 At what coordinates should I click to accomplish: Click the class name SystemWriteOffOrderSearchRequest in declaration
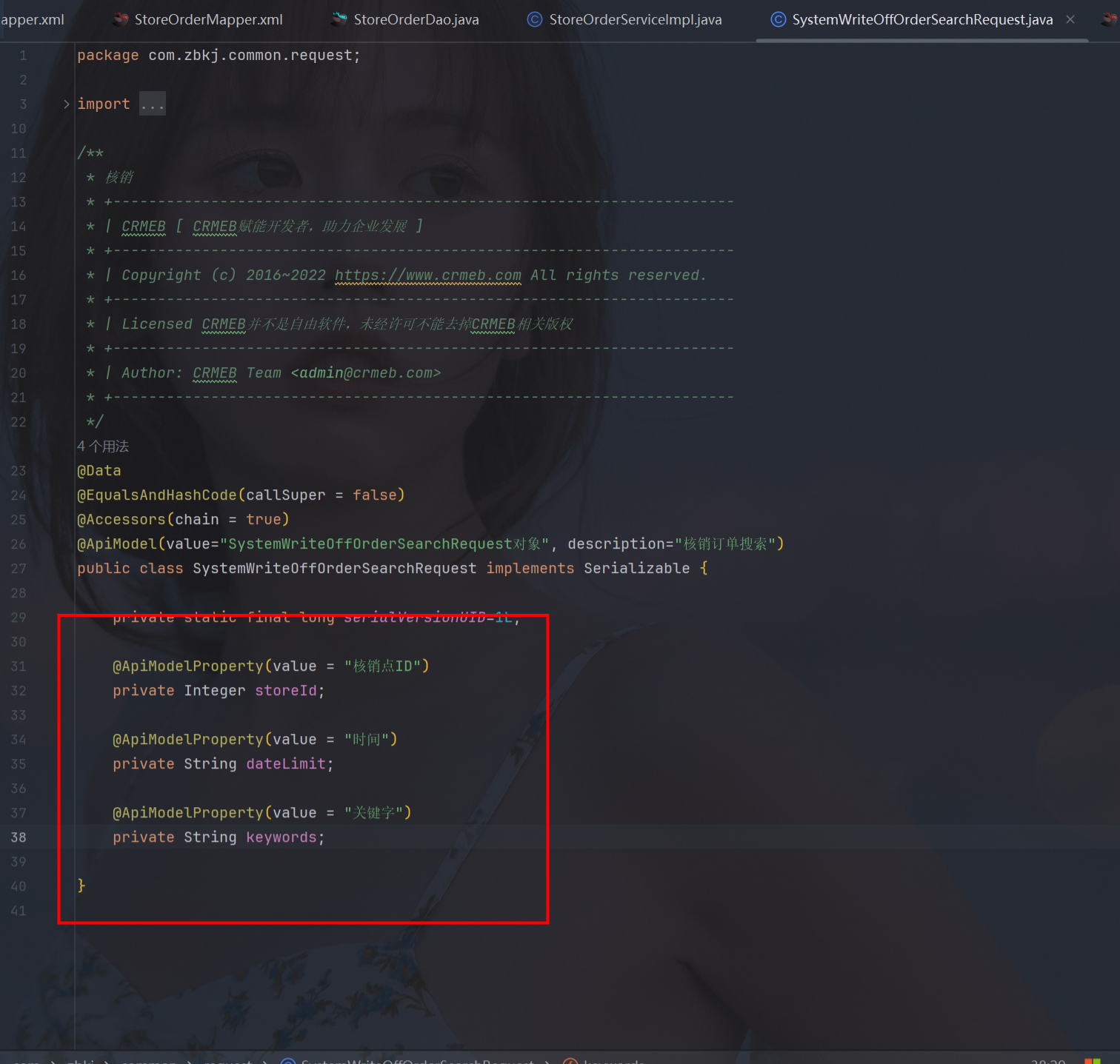(x=334, y=569)
